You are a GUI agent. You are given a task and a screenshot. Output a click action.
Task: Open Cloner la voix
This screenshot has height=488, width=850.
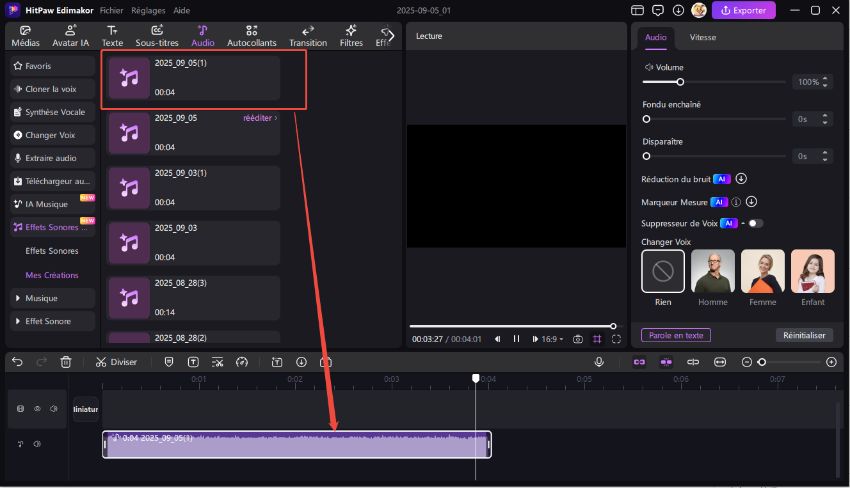point(53,89)
